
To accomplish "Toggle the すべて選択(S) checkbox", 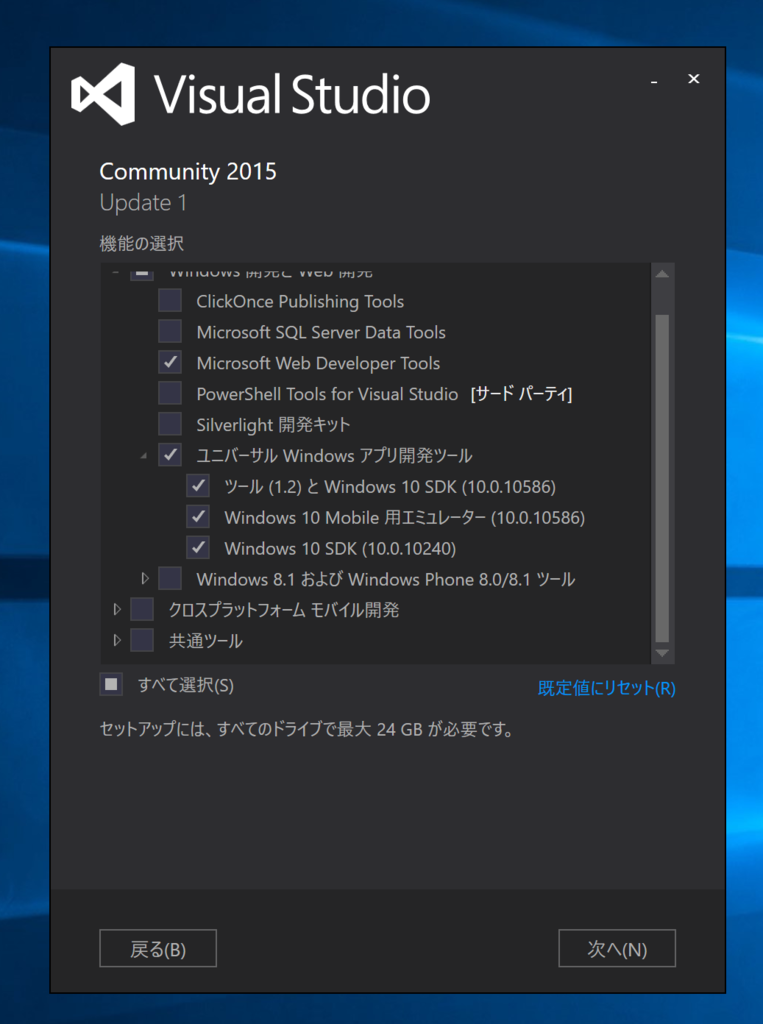I will (x=111, y=684).
